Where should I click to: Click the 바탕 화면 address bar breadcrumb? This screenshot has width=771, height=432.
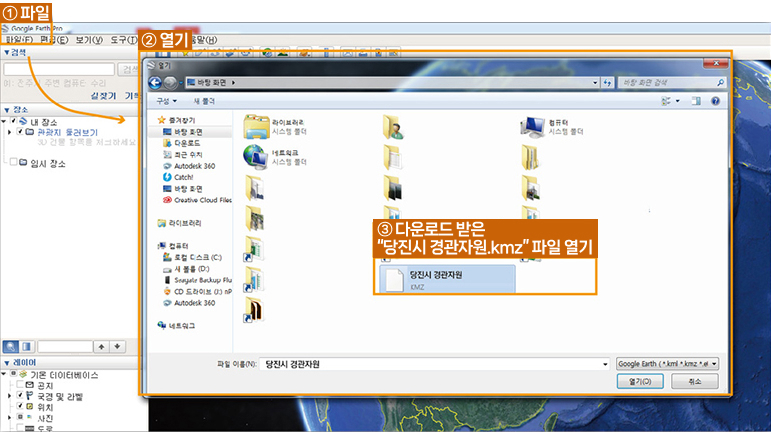(x=211, y=83)
